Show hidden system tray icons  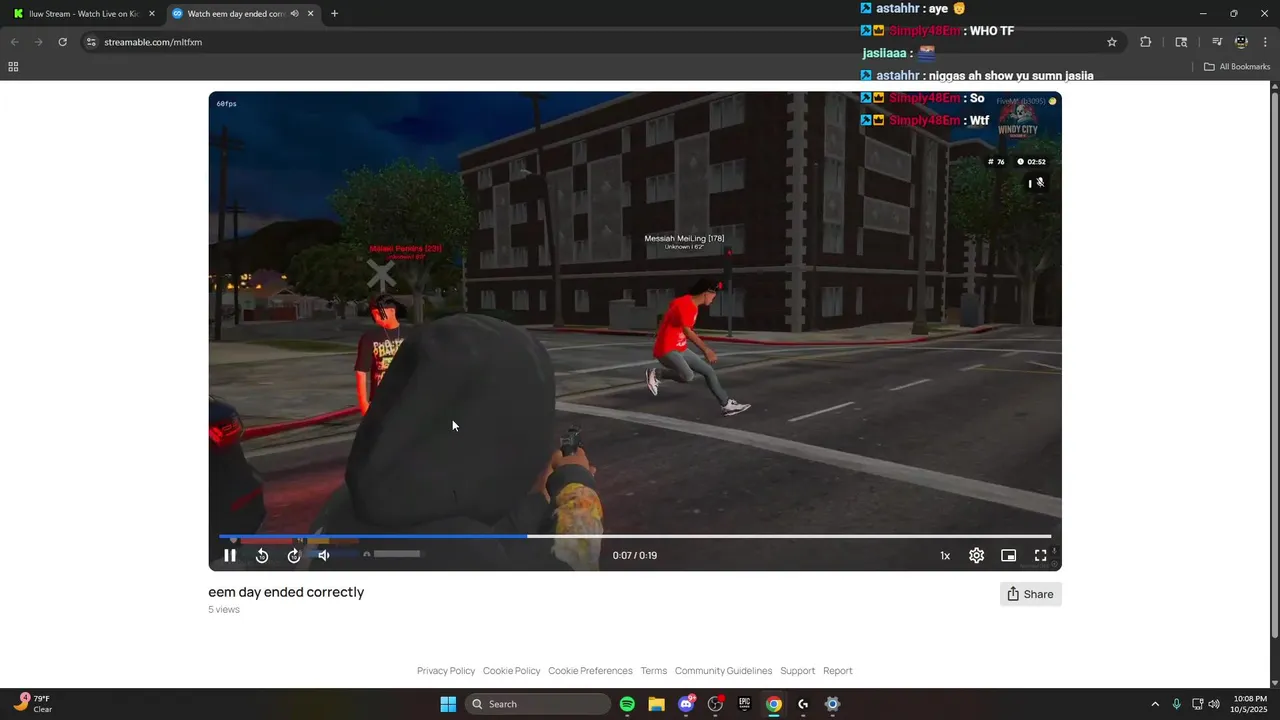point(1155,704)
